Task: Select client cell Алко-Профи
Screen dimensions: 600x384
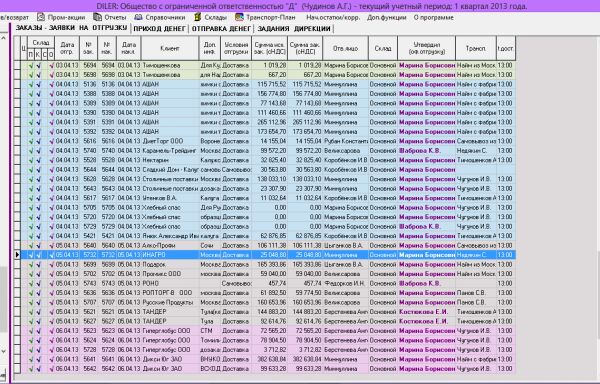Action: click(x=170, y=246)
